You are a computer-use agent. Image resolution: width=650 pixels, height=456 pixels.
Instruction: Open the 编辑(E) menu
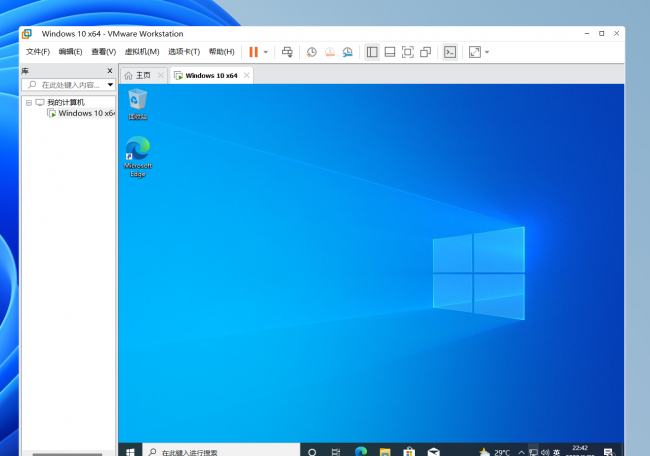(x=70, y=52)
